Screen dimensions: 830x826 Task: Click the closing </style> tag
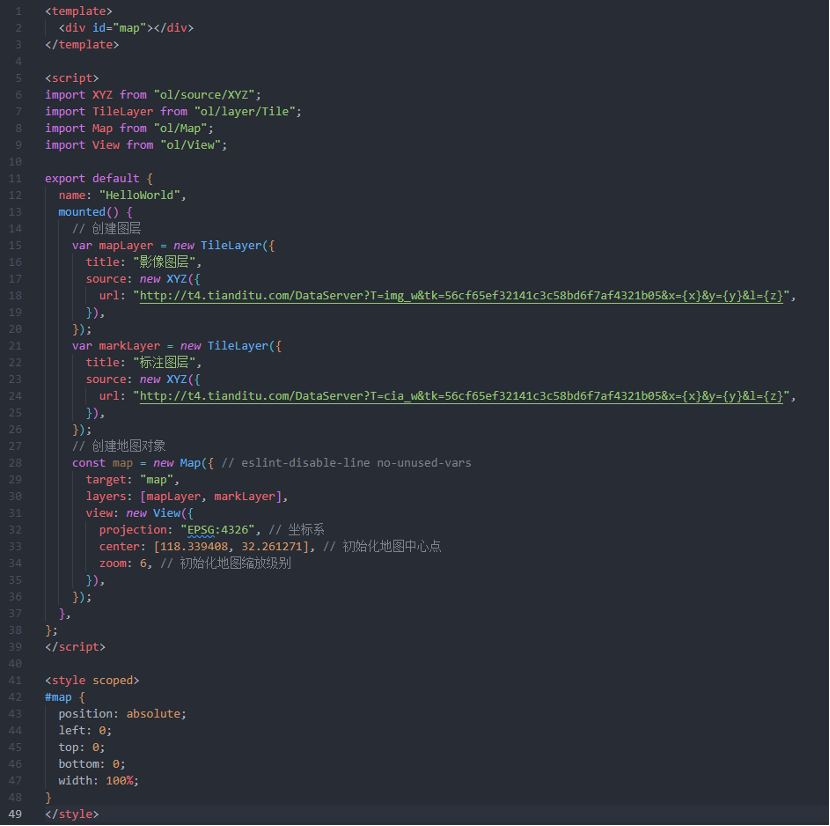[x=71, y=814]
